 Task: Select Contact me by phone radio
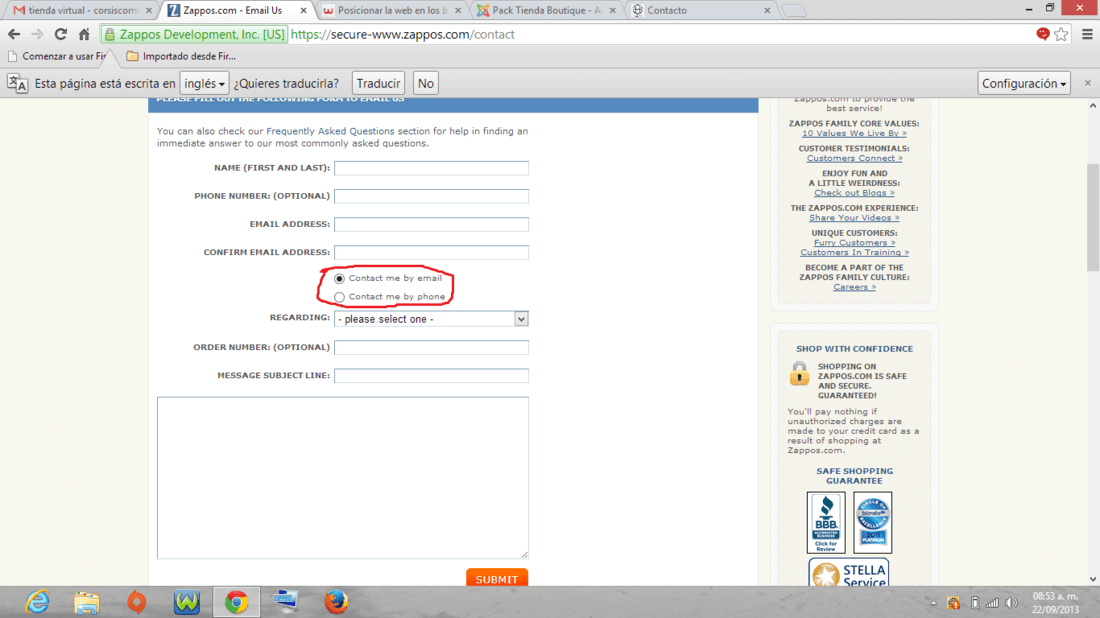point(340,297)
